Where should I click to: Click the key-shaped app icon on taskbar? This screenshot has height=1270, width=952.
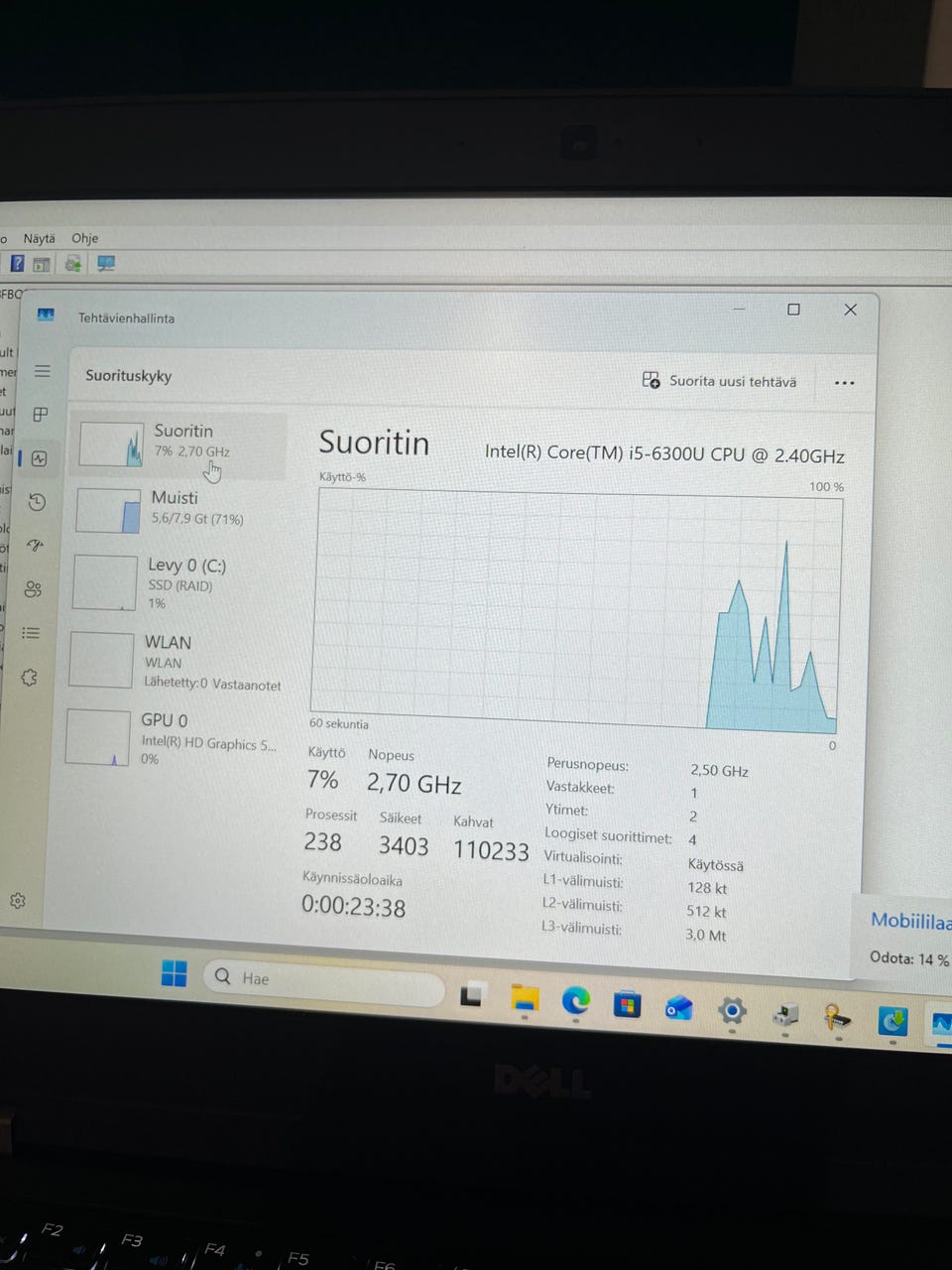tap(837, 1017)
